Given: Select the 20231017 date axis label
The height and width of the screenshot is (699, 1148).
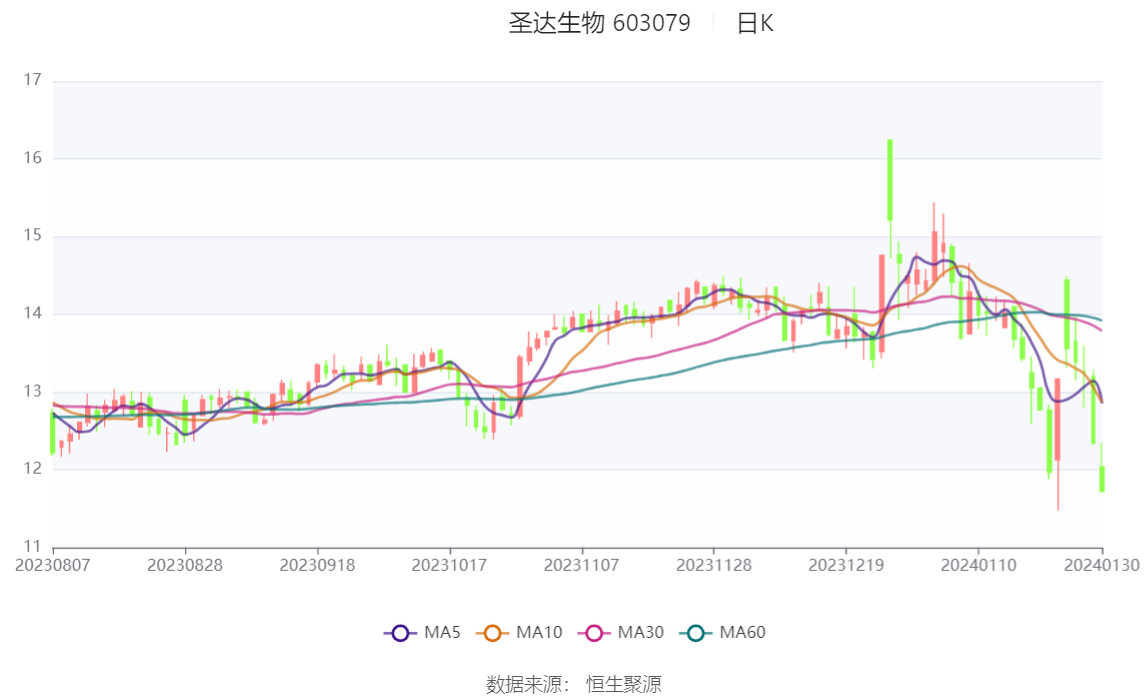Looking at the screenshot, I should [450, 566].
